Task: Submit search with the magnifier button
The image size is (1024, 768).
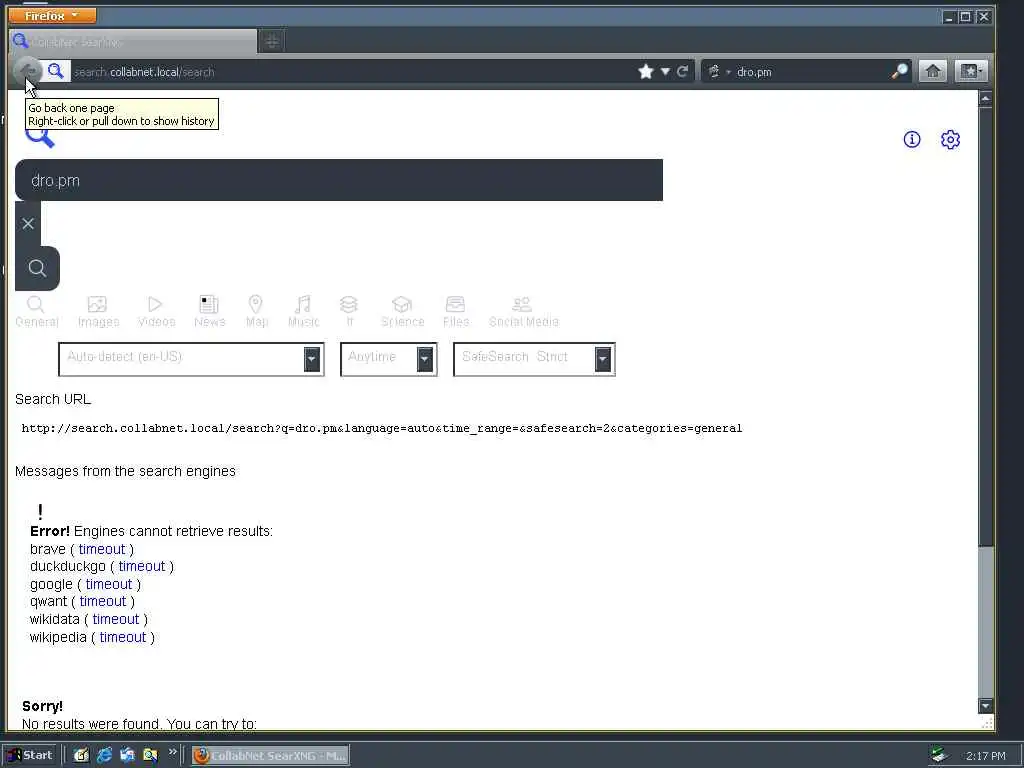Action: 37,268
